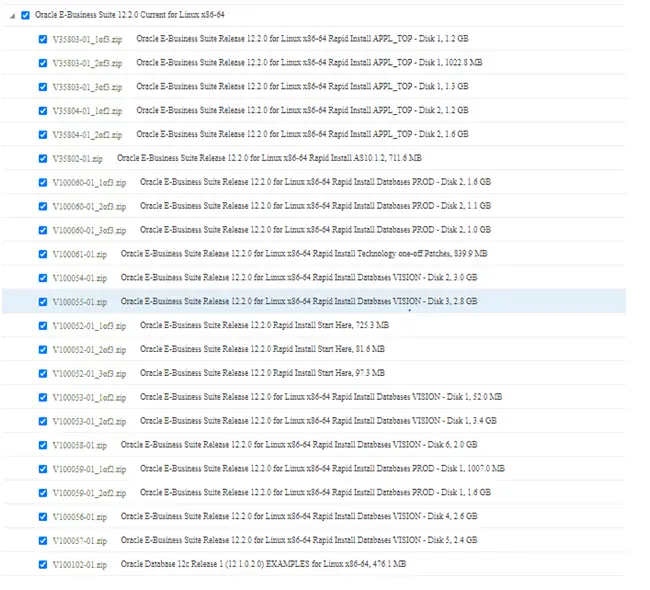Click the V35803-01_3of3.zip file link
Viewport: 650px width, 590px height.
click(x=87, y=87)
